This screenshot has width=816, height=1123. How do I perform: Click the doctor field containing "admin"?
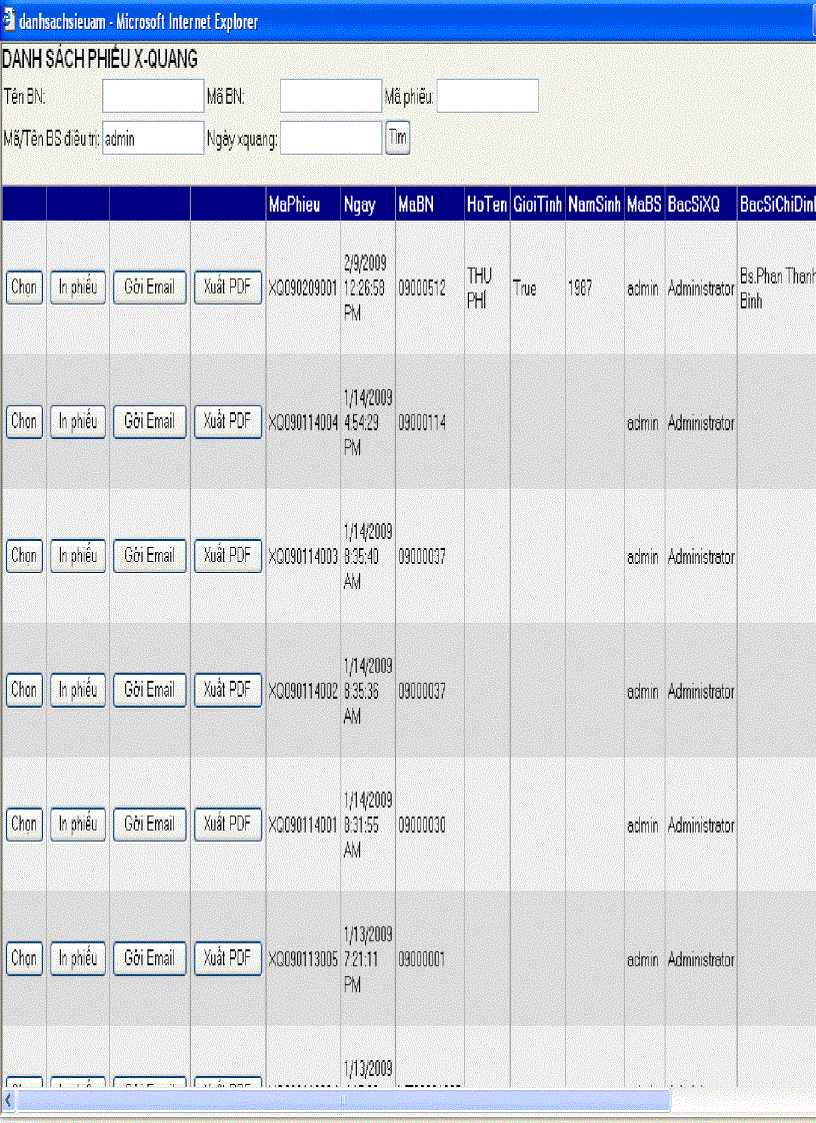[x=153, y=139]
